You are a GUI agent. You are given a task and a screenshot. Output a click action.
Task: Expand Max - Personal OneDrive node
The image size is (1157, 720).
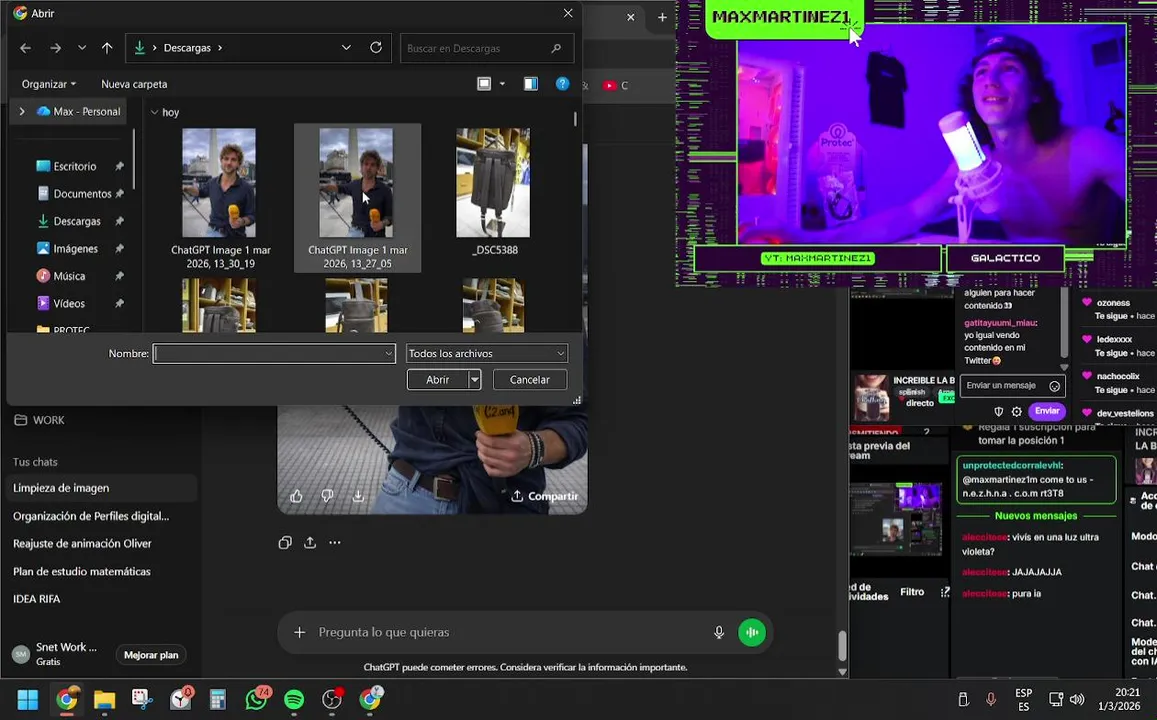click(22, 111)
